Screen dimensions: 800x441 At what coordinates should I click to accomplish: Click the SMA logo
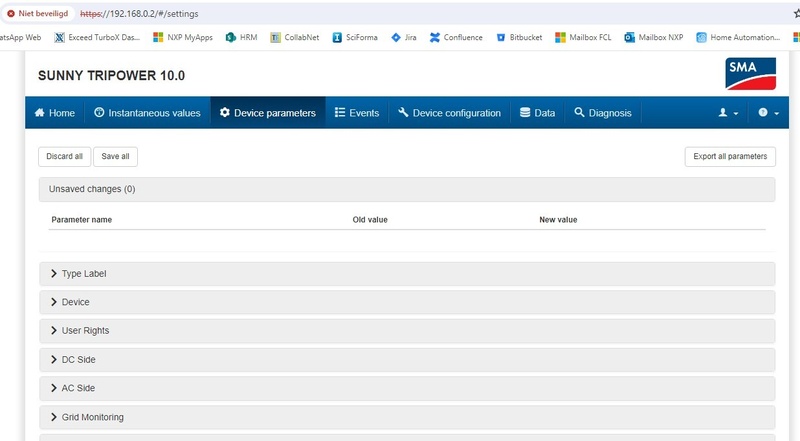(x=751, y=74)
